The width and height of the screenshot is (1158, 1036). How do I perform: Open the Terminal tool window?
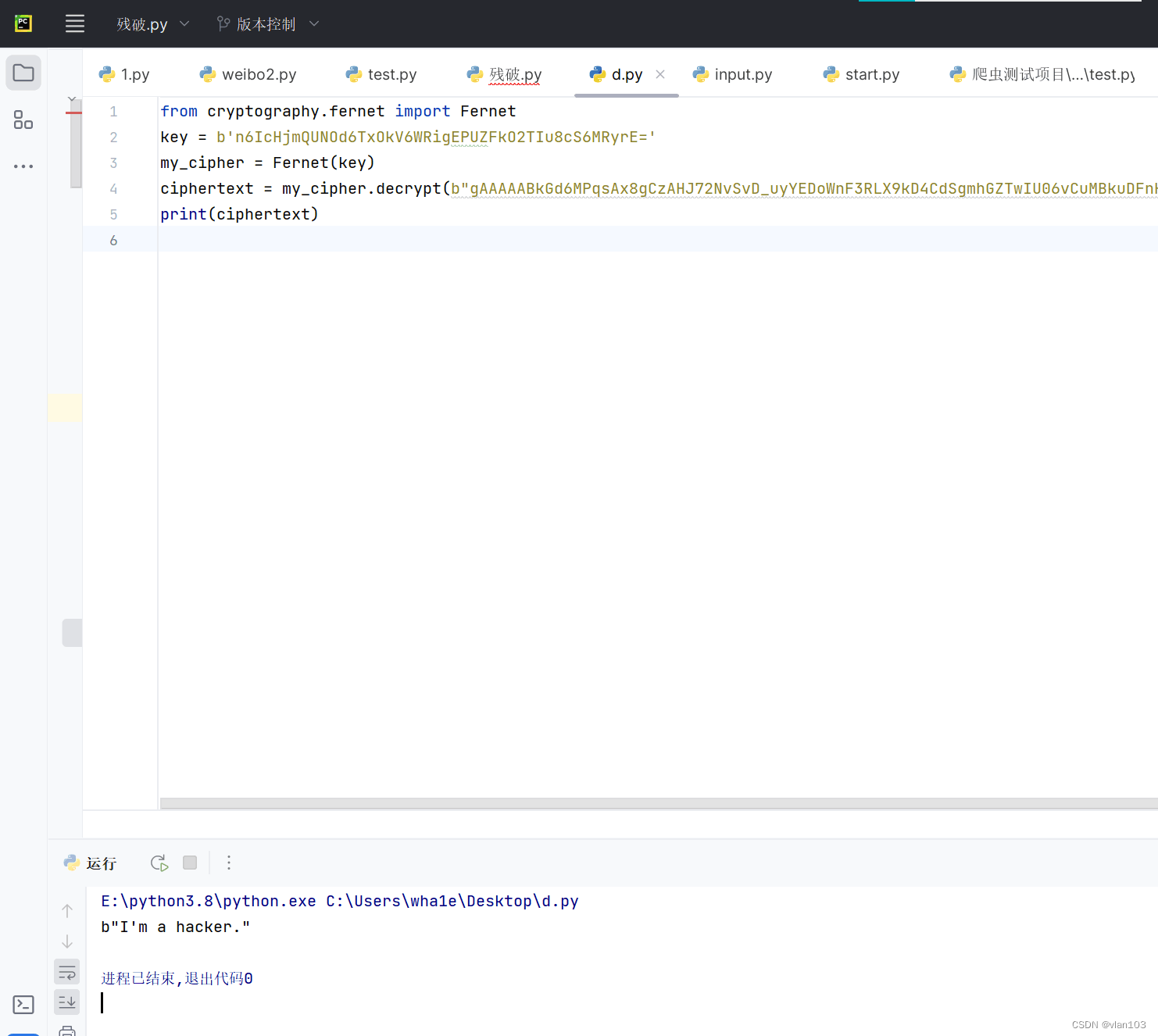click(23, 1005)
